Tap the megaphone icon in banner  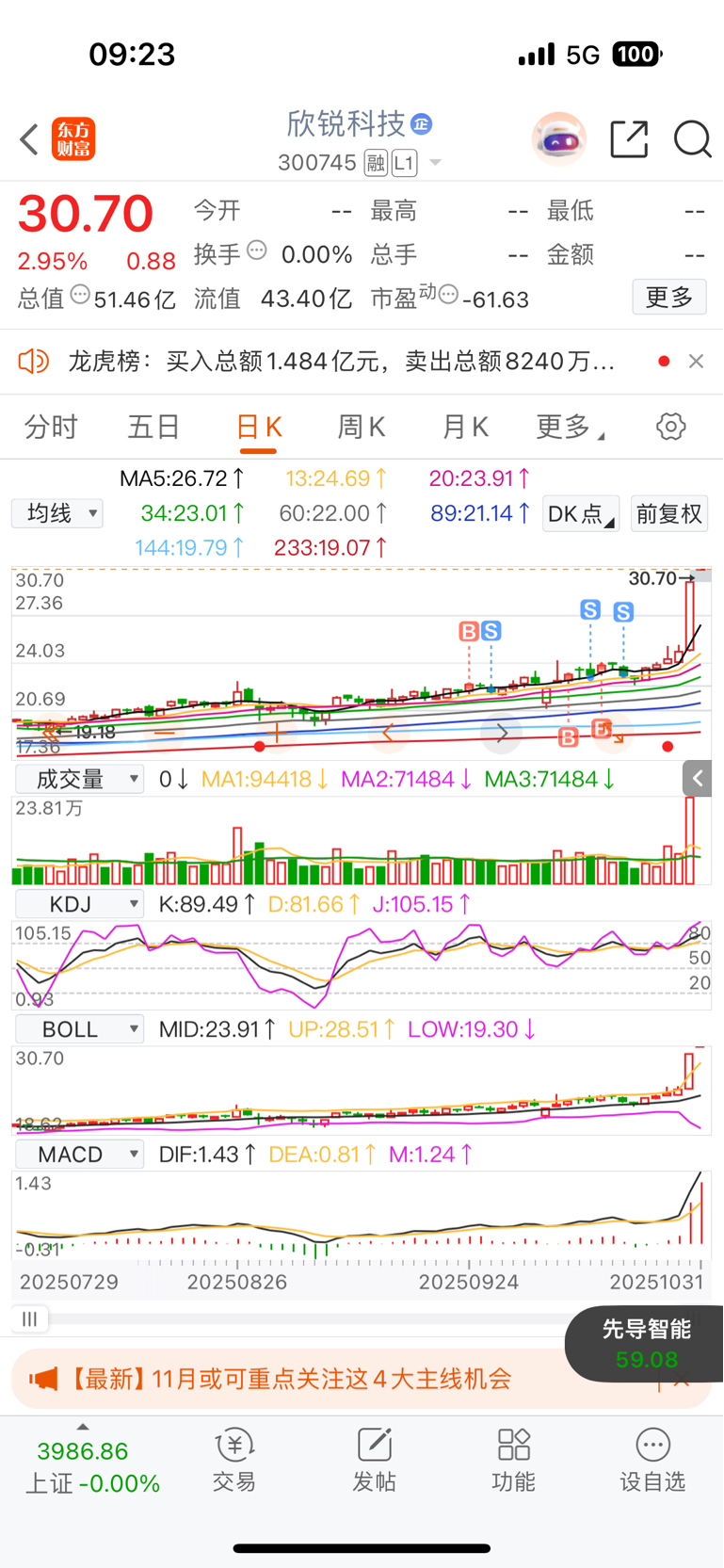pos(43,1379)
